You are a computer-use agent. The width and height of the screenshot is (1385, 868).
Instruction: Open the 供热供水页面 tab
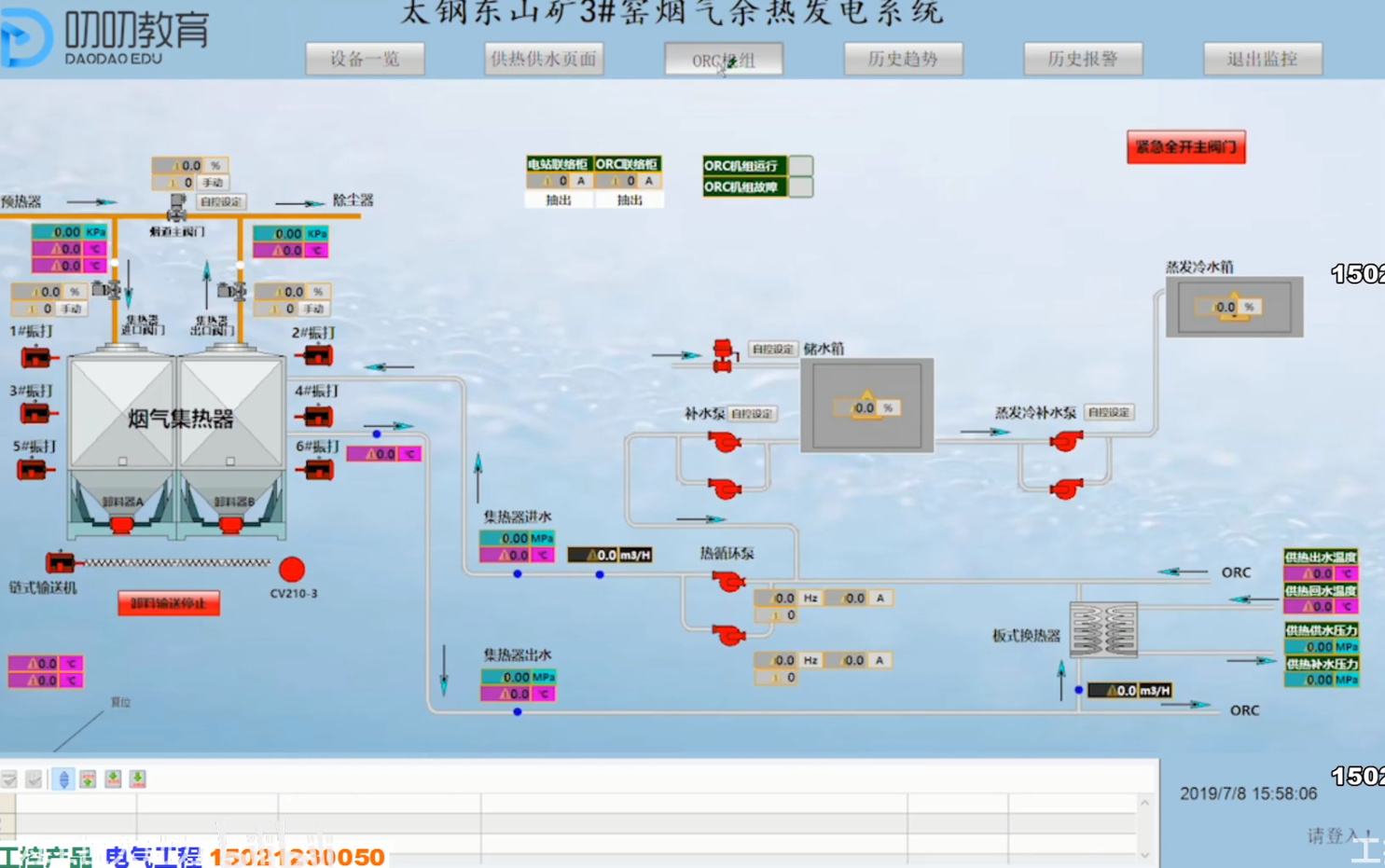point(544,59)
